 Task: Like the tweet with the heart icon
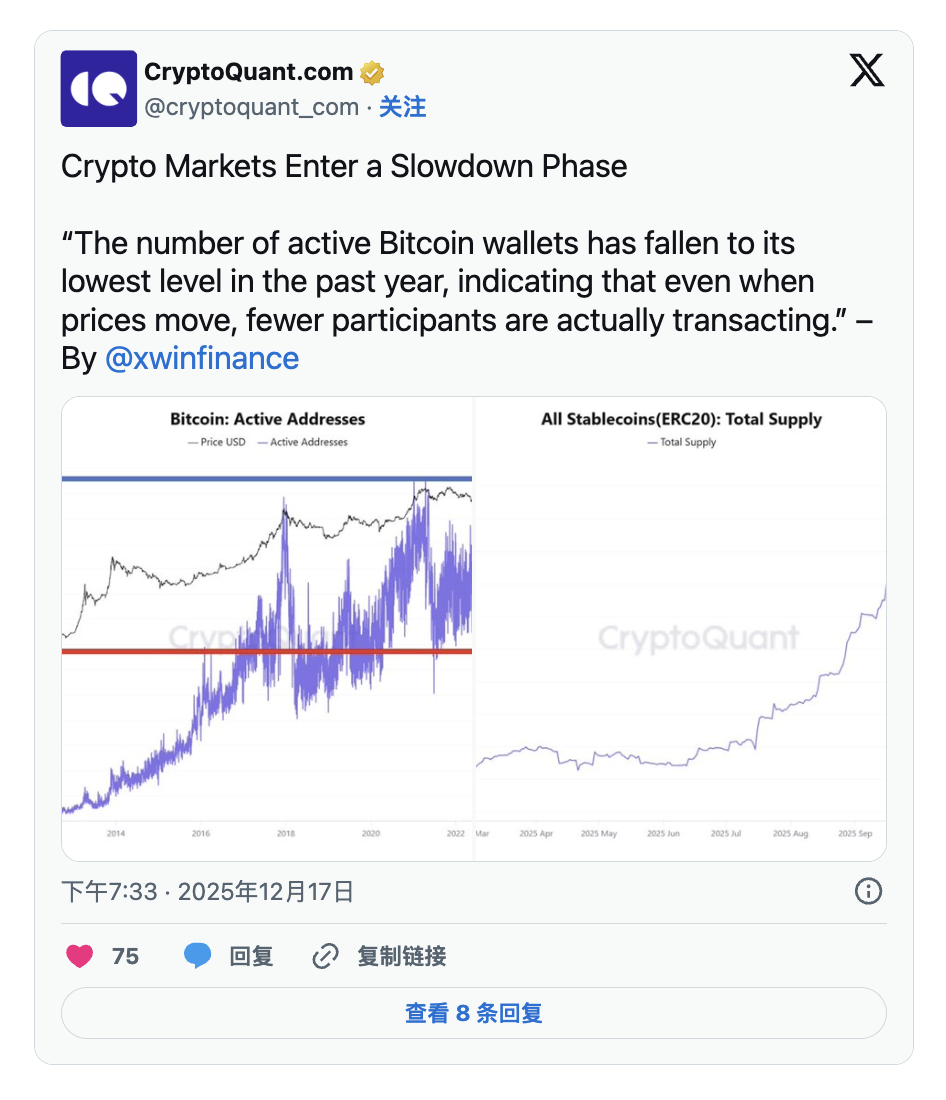pyautogui.click(x=80, y=956)
